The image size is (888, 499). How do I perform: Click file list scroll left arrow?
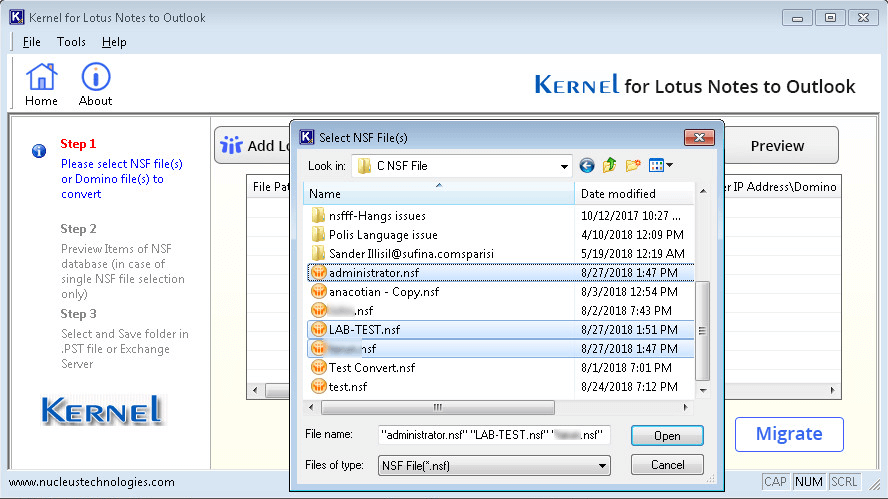(310, 407)
